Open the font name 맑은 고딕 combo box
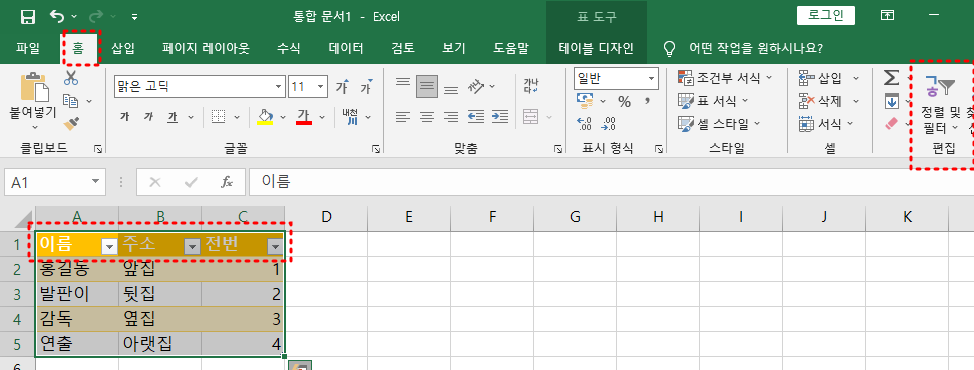 pyautogui.click(x=199, y=87)
